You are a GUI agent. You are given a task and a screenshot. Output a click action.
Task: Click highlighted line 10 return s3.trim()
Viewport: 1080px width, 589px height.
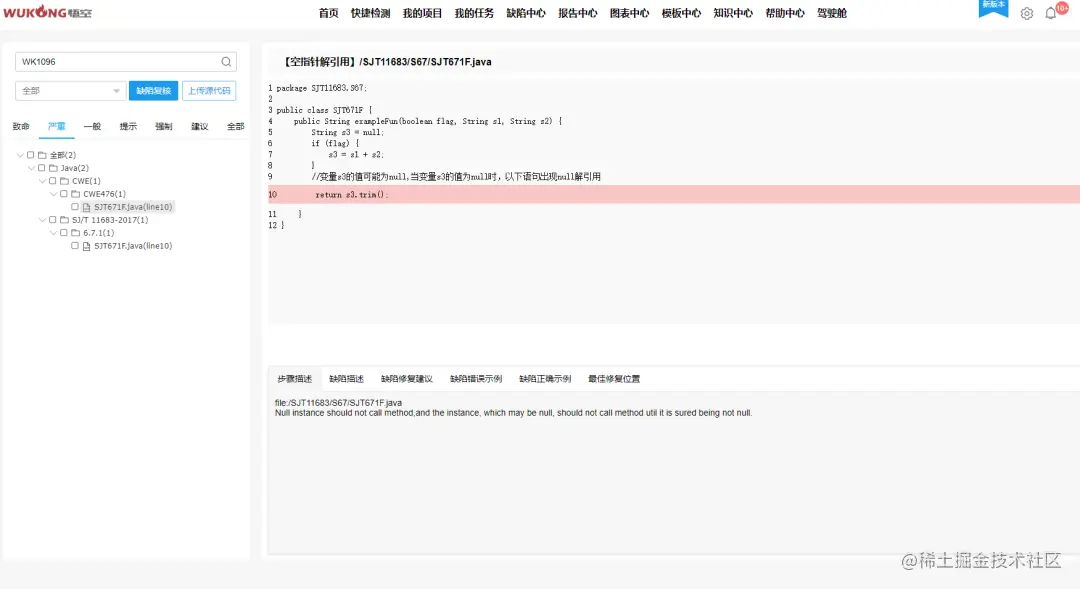coord(674,194)
